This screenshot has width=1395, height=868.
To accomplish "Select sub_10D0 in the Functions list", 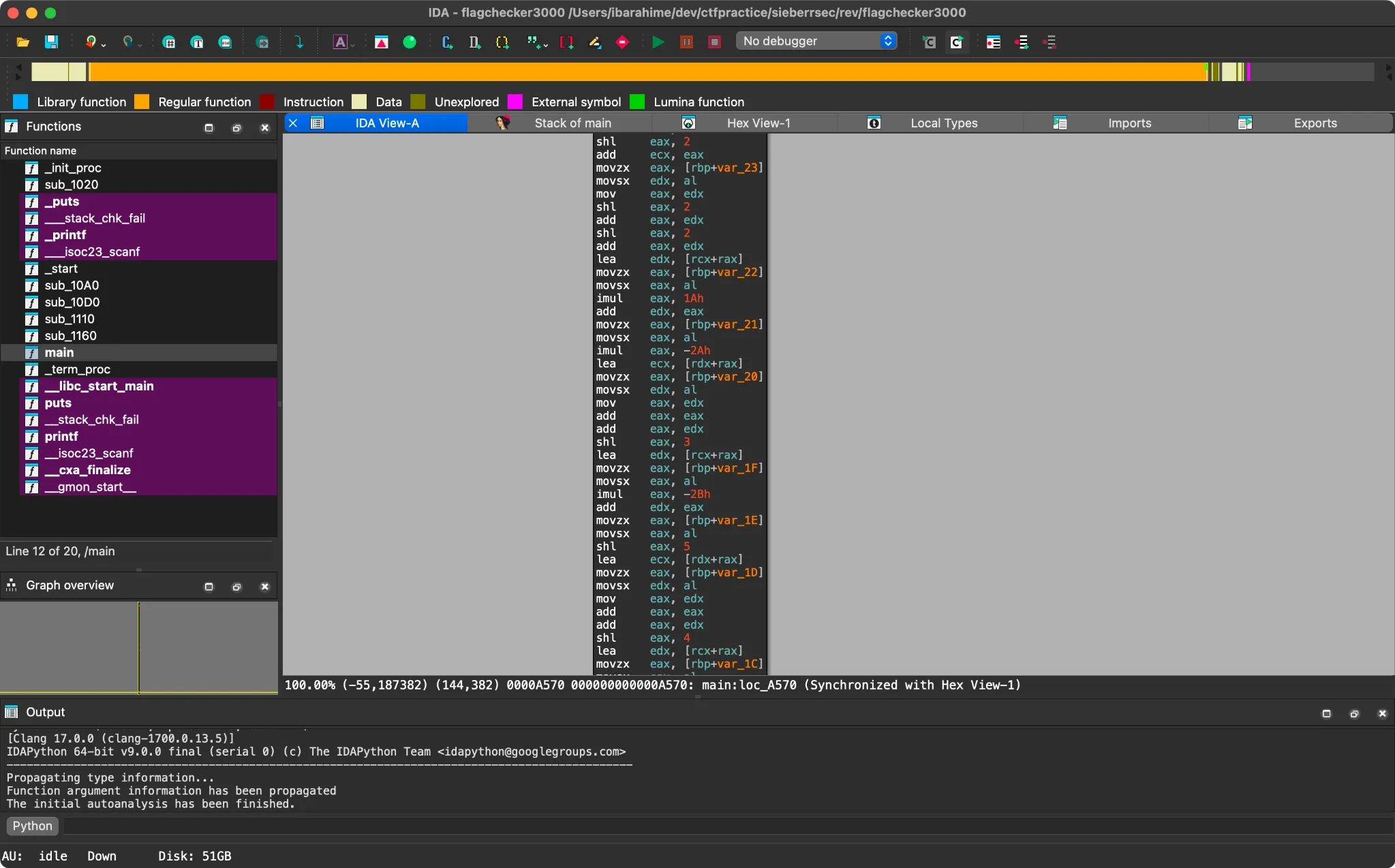I will coord(72,302).
